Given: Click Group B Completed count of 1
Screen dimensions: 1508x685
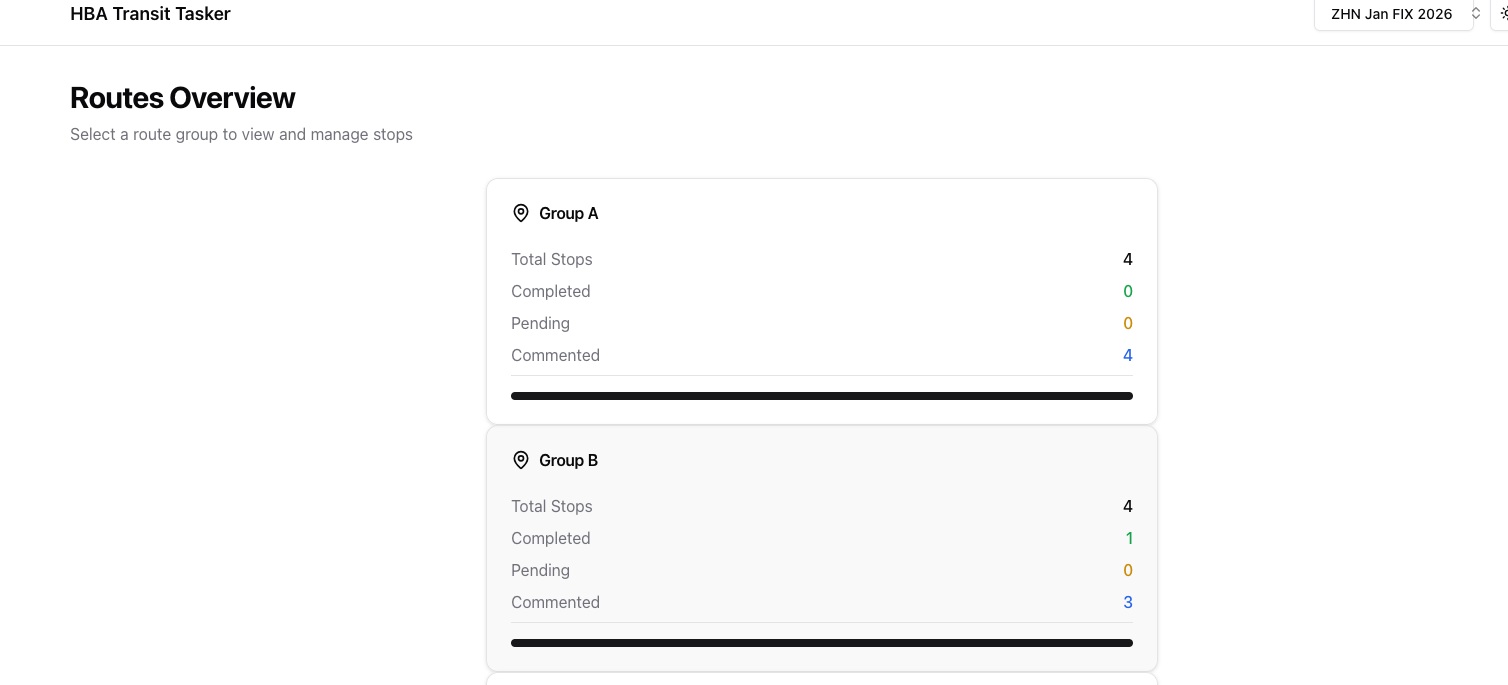Looking at the screenshot, I should 1129,538.
